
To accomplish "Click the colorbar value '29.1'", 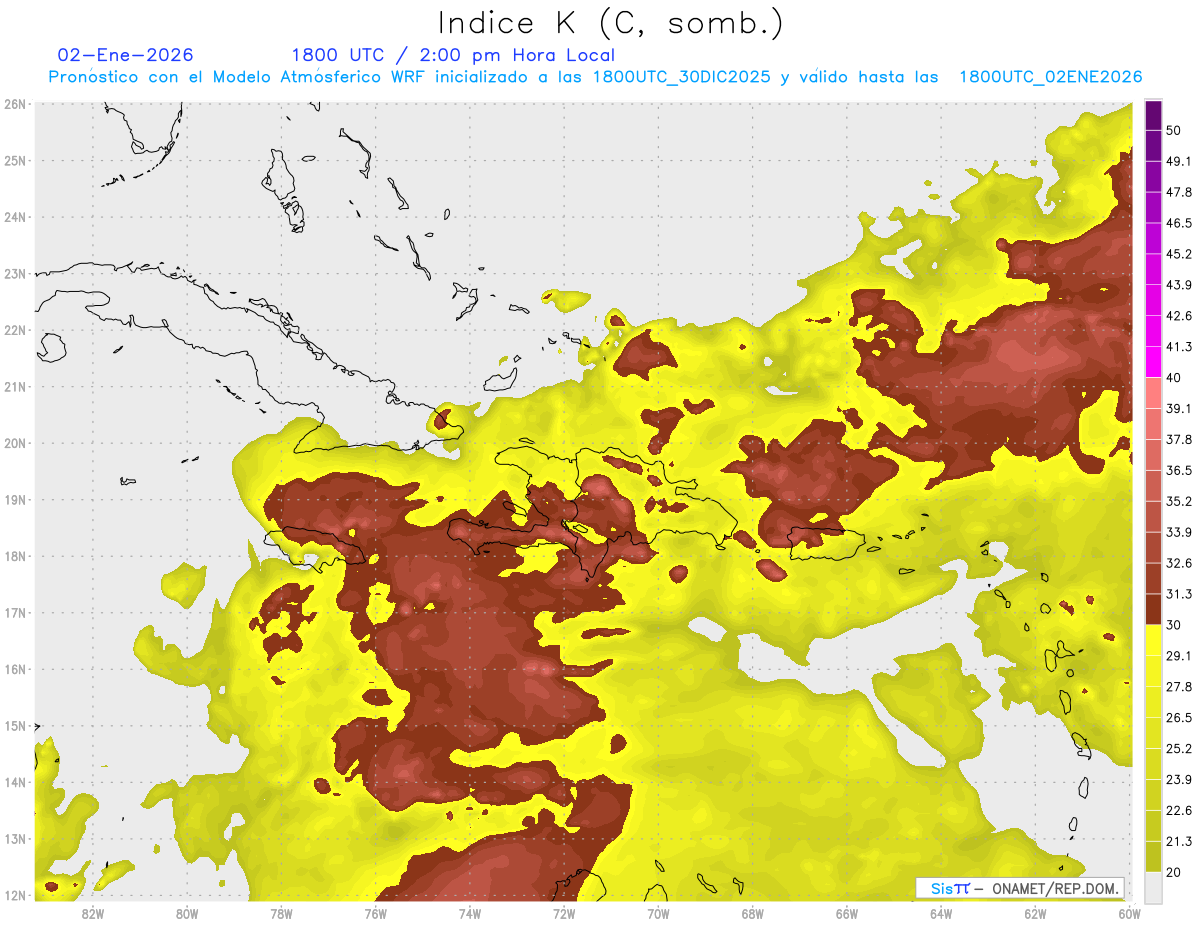I will 1178,656.
